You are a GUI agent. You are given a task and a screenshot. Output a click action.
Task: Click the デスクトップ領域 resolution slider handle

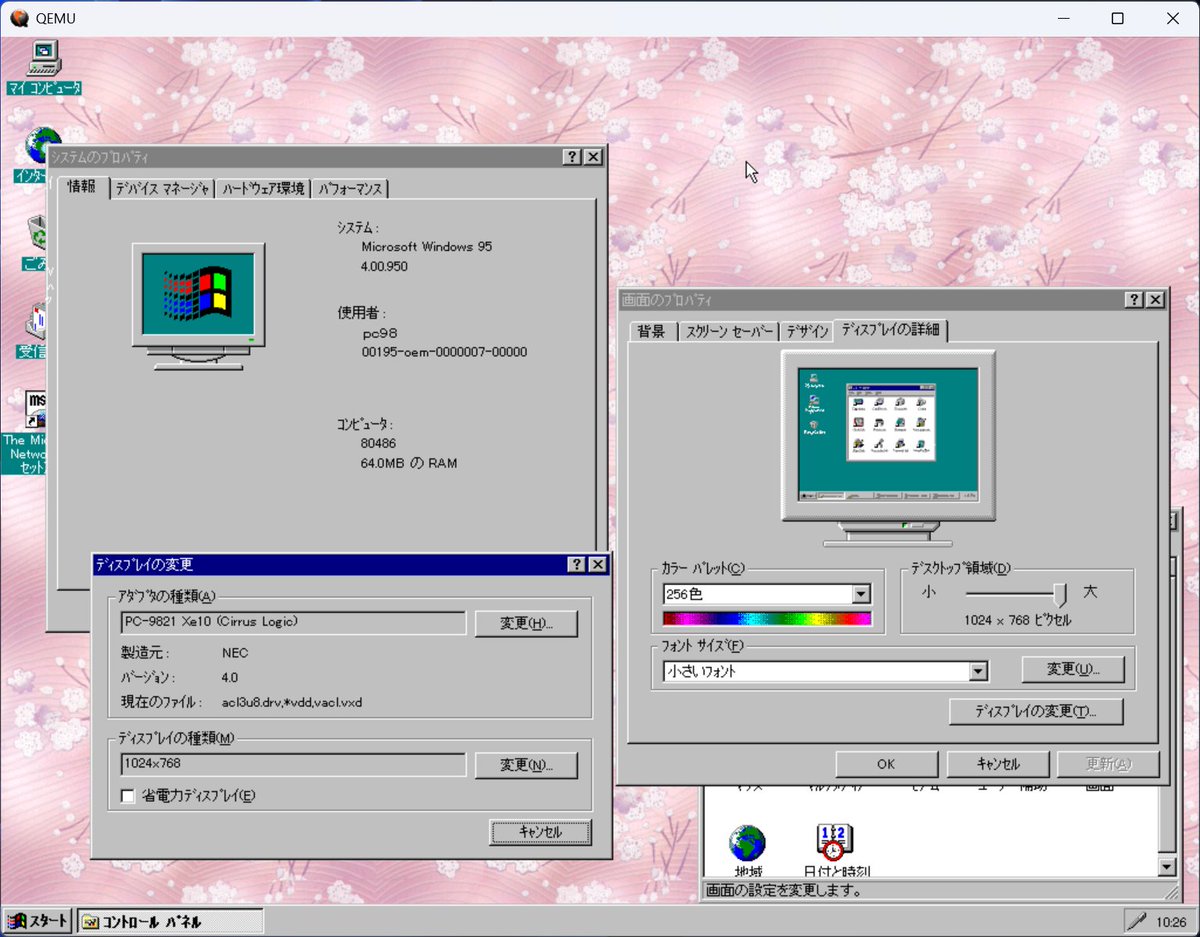(x=1060, y=594)
